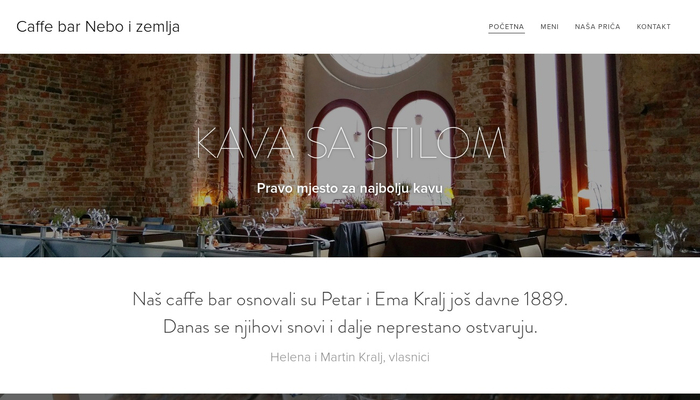
Task: Click the green potted plant on the right windowsill
Action: point(545,203)
